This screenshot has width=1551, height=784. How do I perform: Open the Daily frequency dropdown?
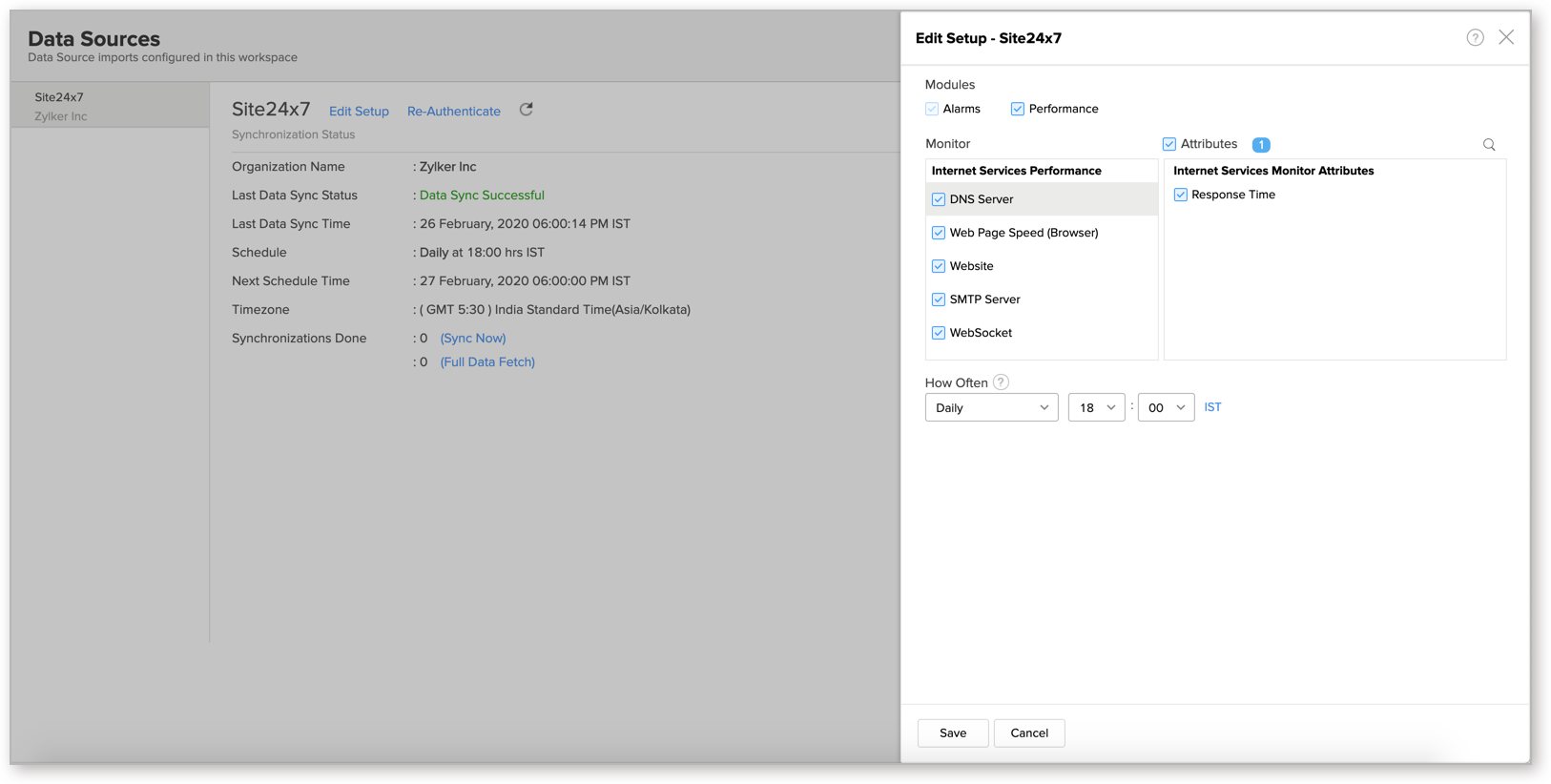991,407
